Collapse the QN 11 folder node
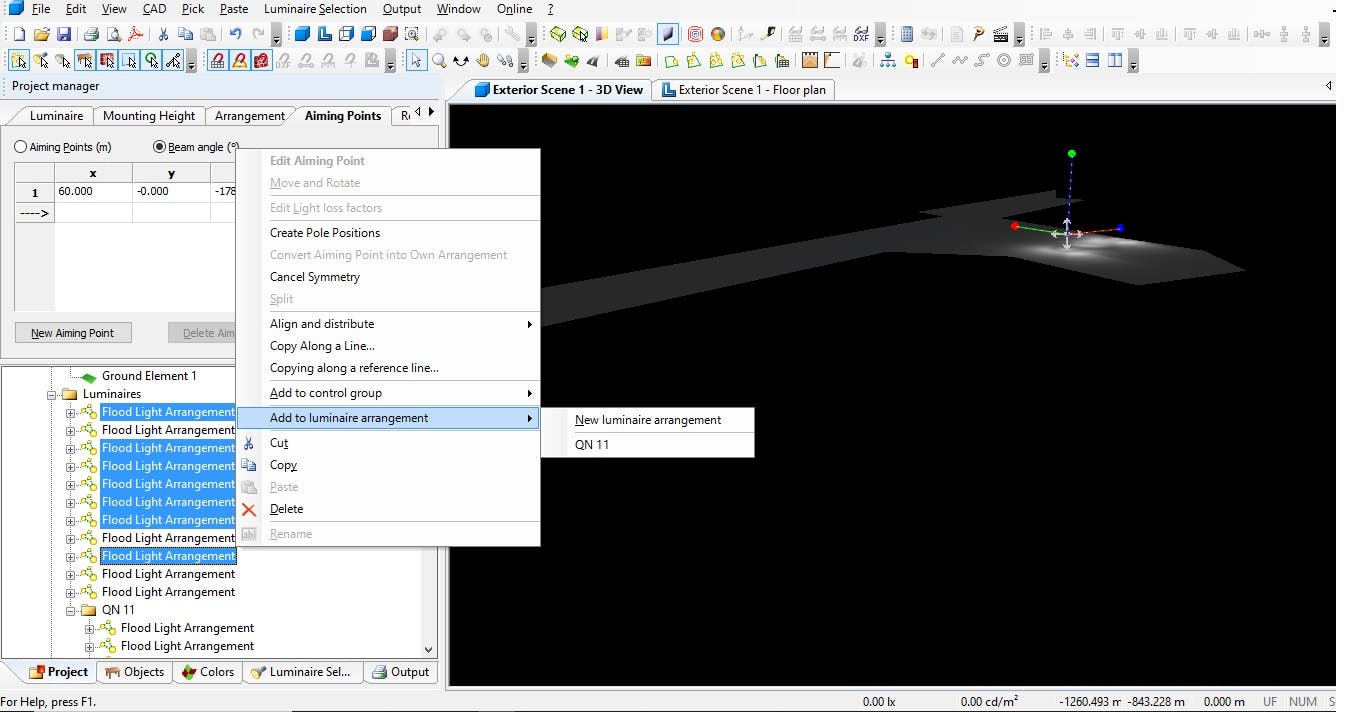This screenshot has height=712, width=1360. pyautogui.click(x=71, y=610)
